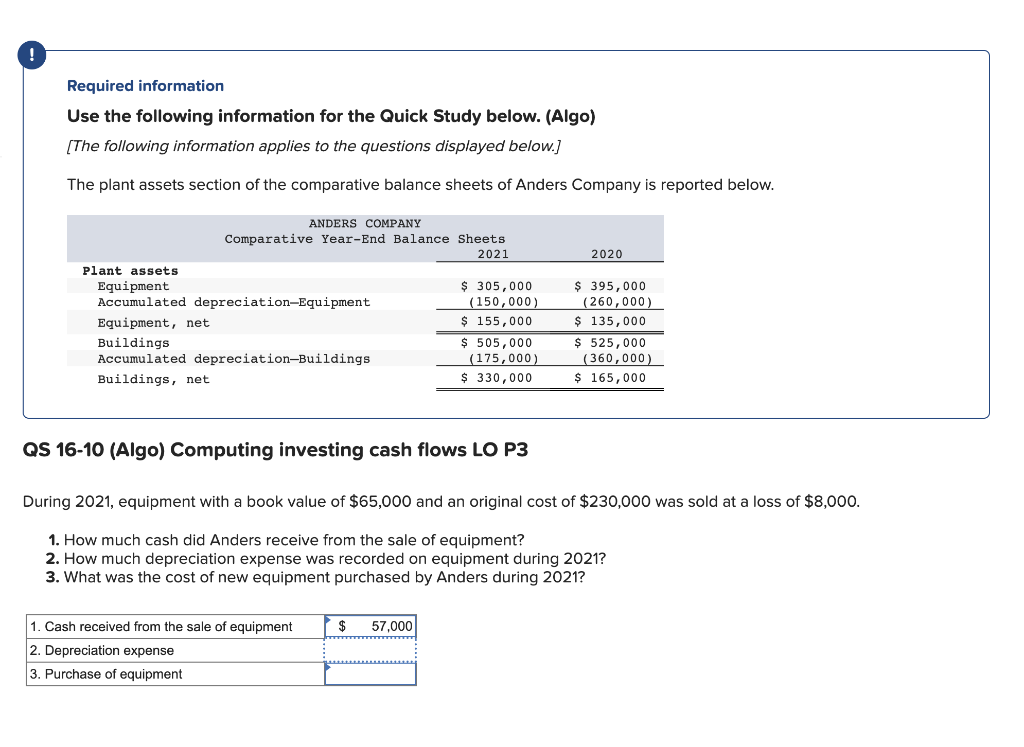Click the '3. Purchase of equipment' row label
Image resolution: width=1024 pixels, height=747 pixels.
coord(106,674)
